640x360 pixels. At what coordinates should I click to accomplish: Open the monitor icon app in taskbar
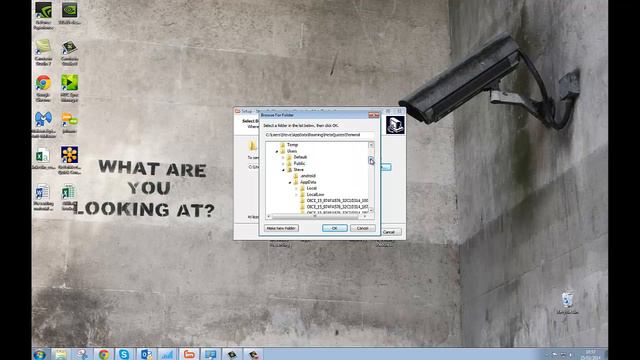[x=210, y=354]
